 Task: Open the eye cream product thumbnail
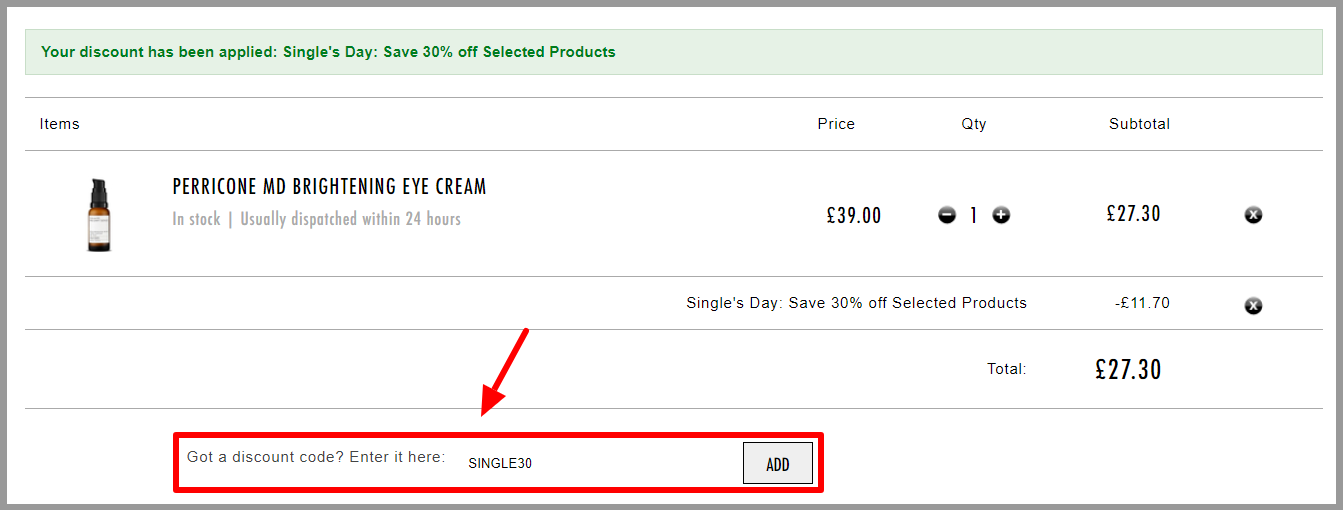(x=98, y=215)
